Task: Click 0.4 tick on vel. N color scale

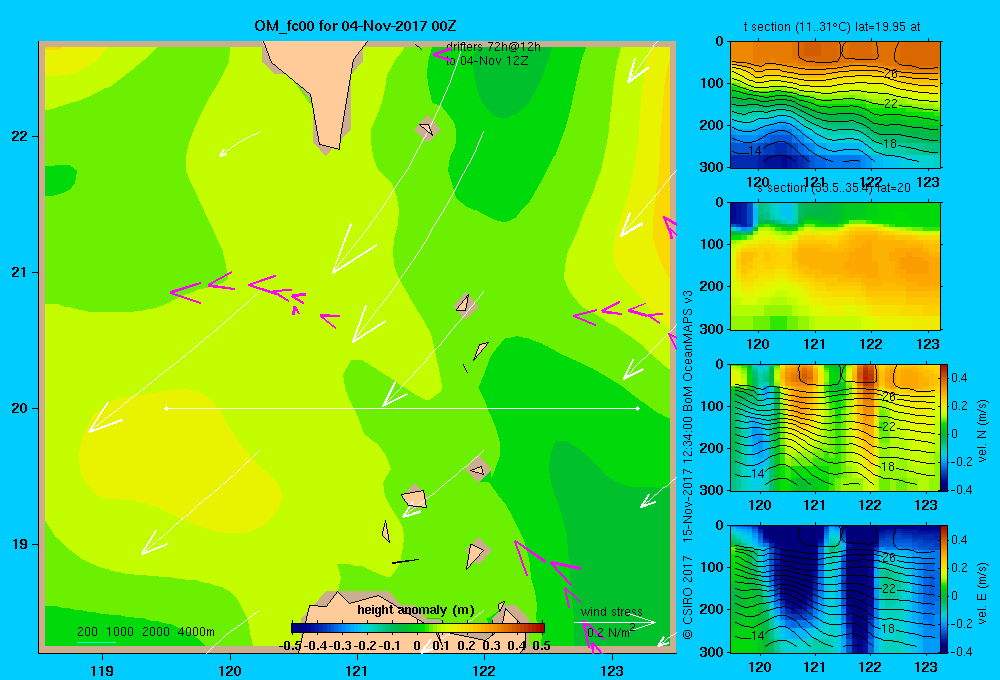Action: coord(960,378)
